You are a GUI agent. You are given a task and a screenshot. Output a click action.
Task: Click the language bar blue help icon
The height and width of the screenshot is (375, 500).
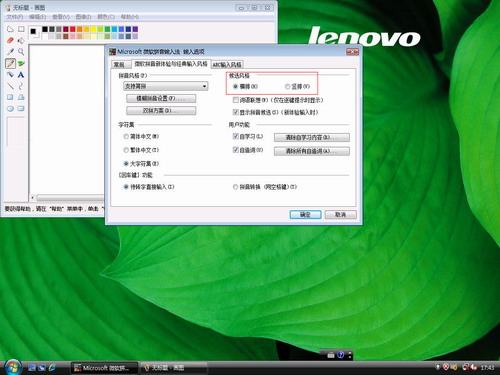tap(340, 355)
